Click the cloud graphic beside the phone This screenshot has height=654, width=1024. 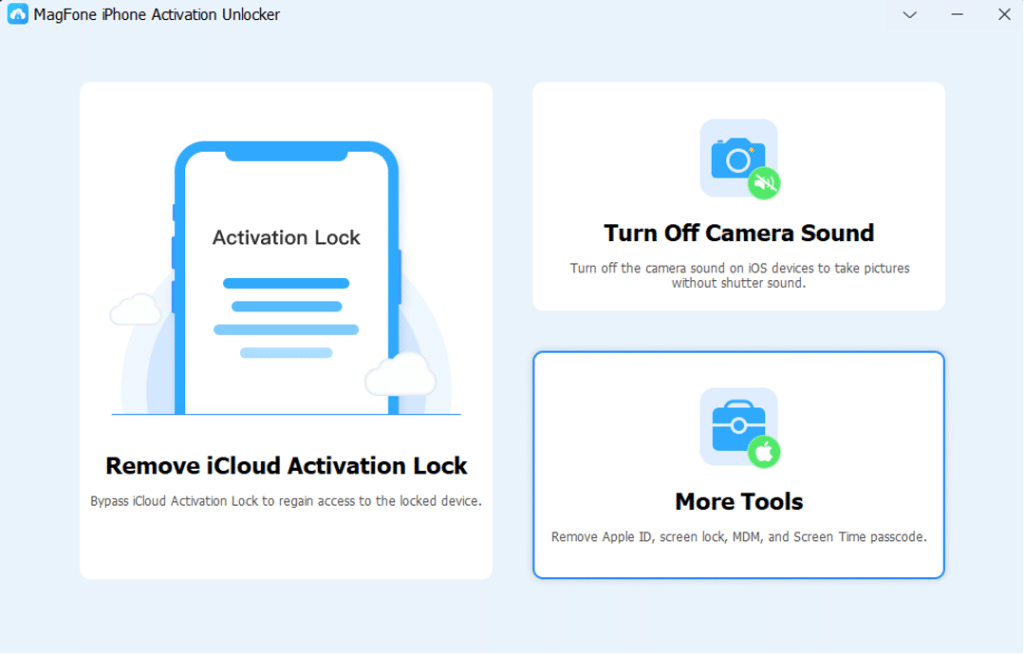(x=136, y=310)
